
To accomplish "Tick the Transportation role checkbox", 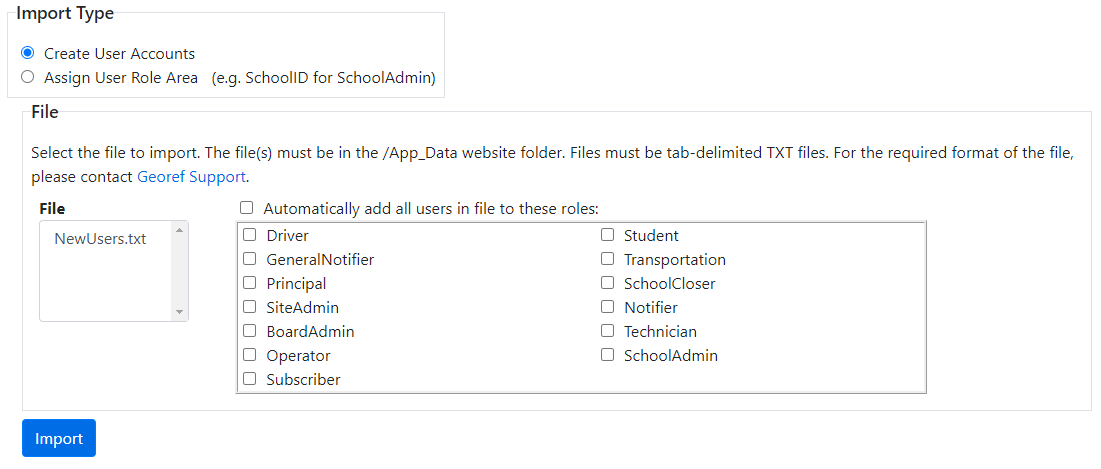I will (607, 260).
